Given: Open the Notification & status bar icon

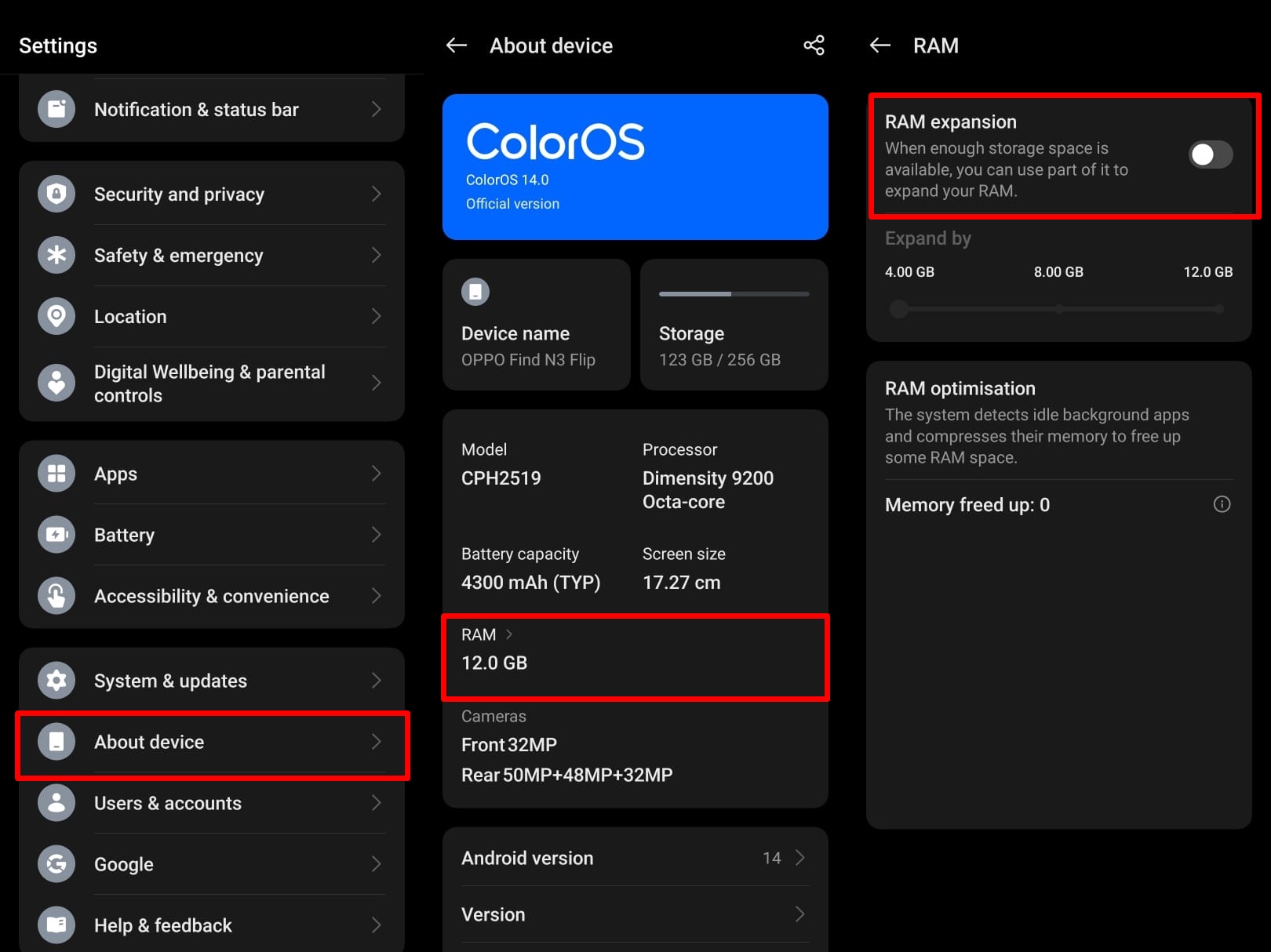Looking at the screenshot, I should (56, 109).
